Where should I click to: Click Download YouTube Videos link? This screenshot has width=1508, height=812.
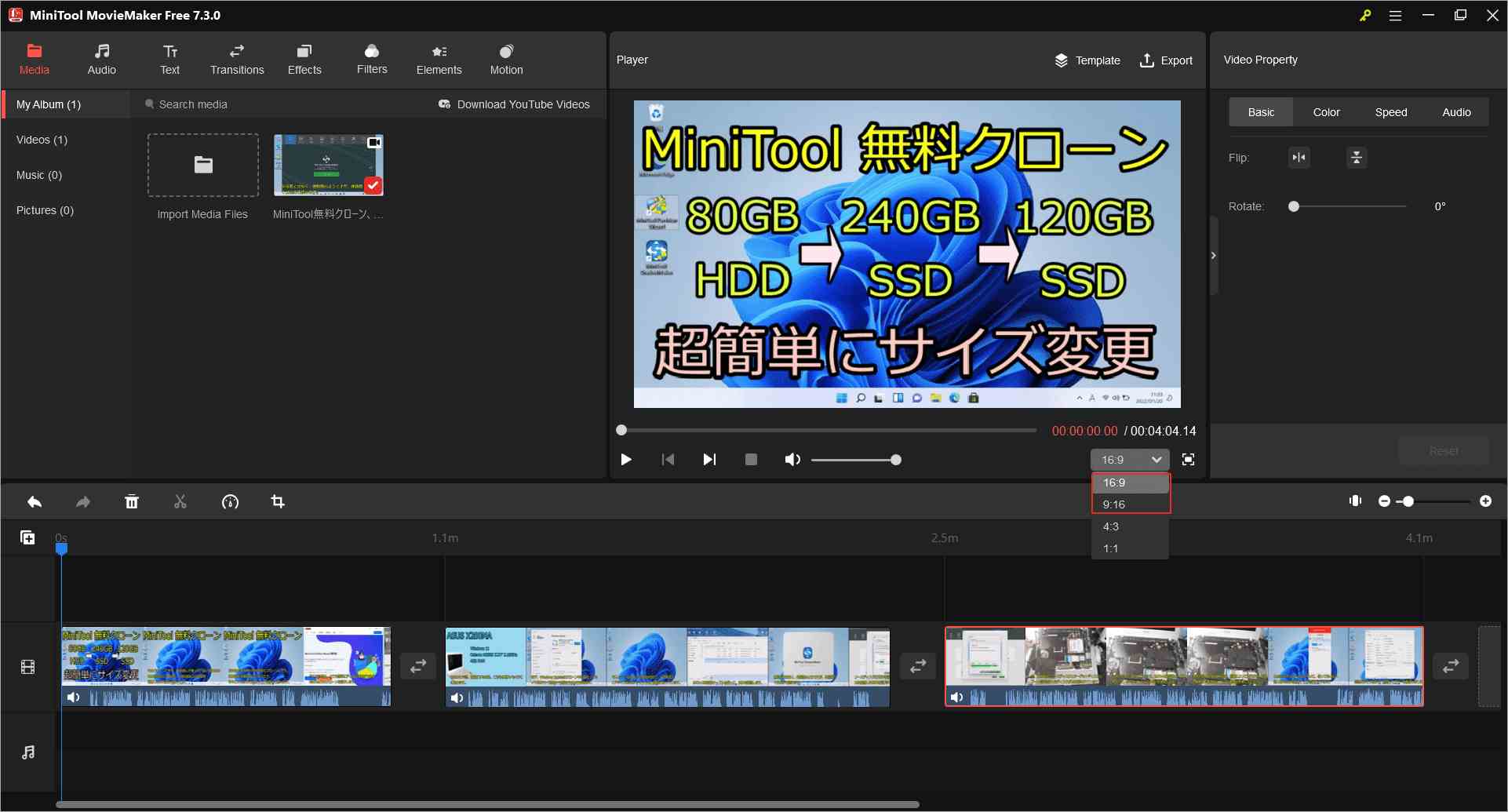(x=514, y=104)
